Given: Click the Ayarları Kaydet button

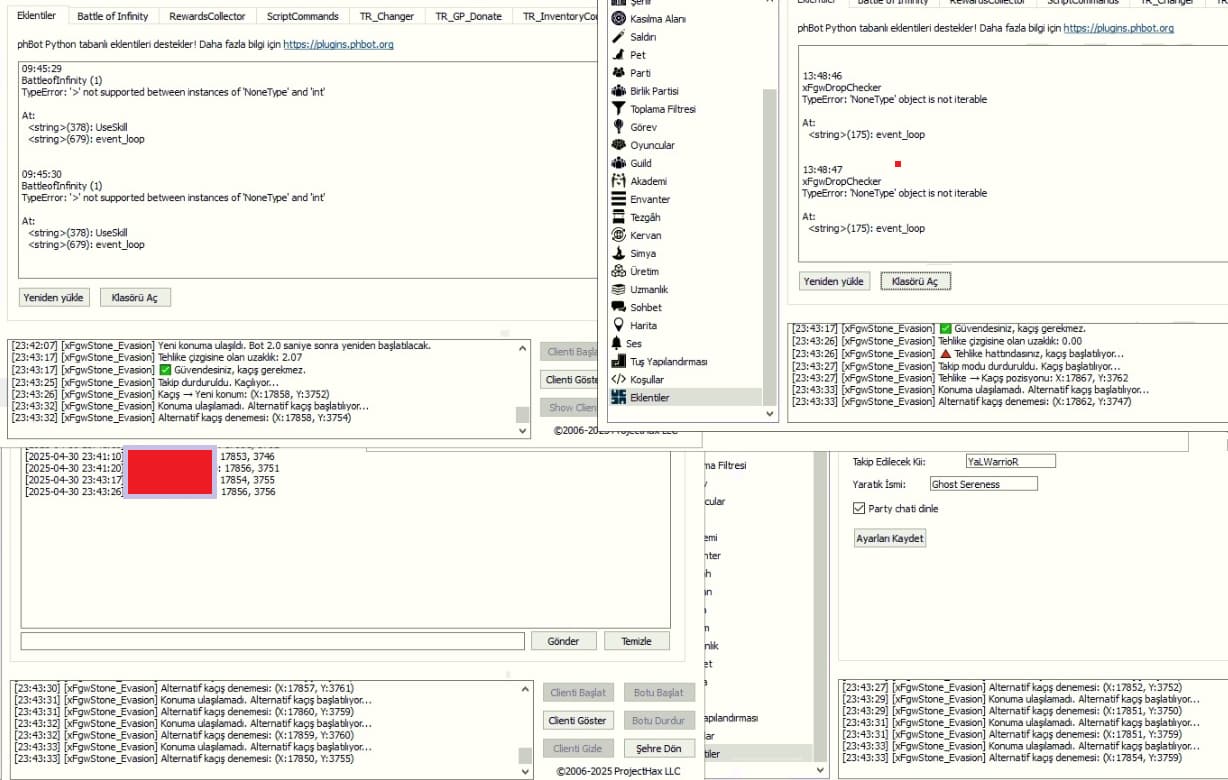Looking at the screenshot, I should pos(889,538).
